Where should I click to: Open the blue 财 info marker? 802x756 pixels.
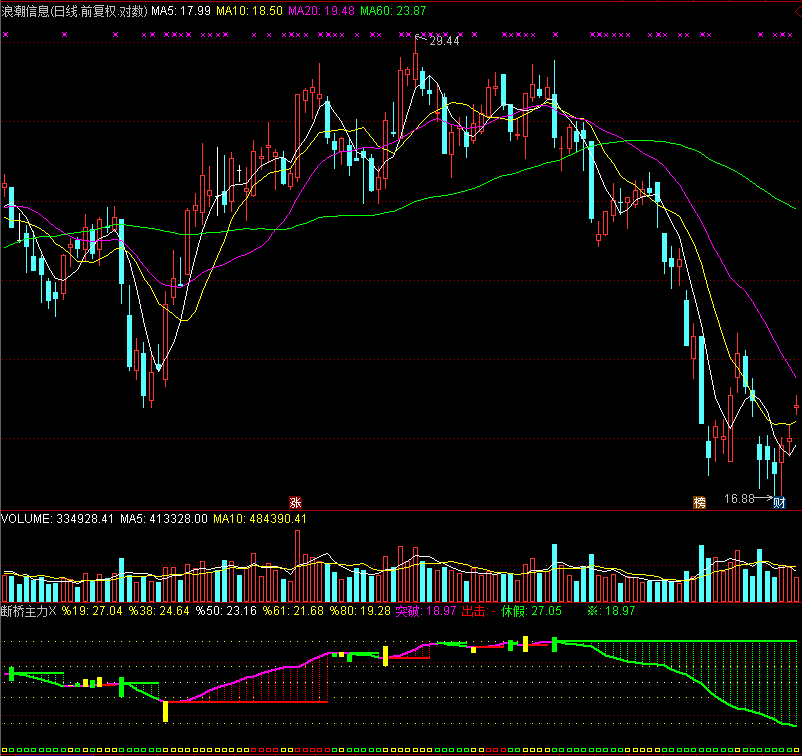coord(780,501)
